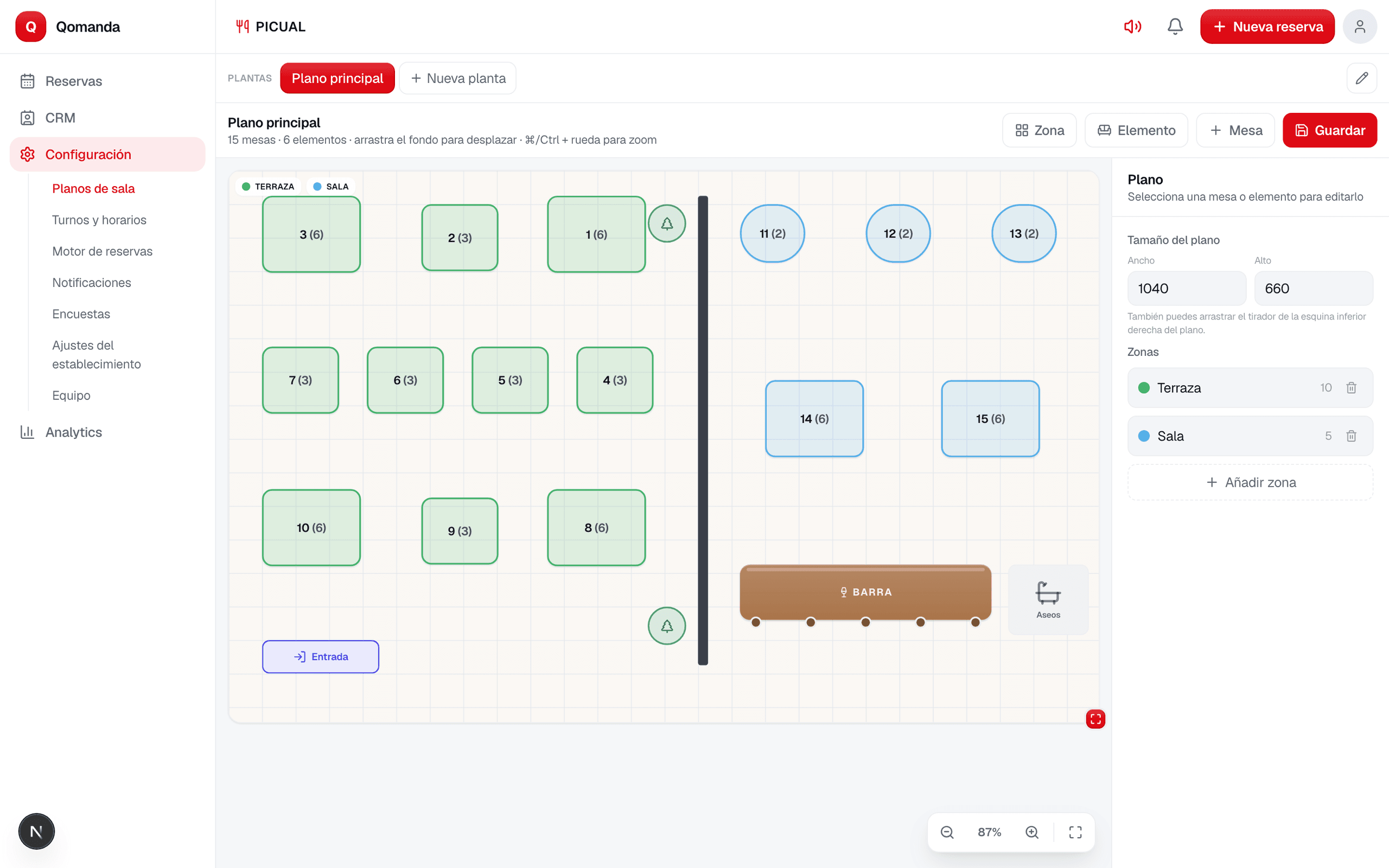
Task: Select the Plano principal tab
Action: (x=337, y=78)
